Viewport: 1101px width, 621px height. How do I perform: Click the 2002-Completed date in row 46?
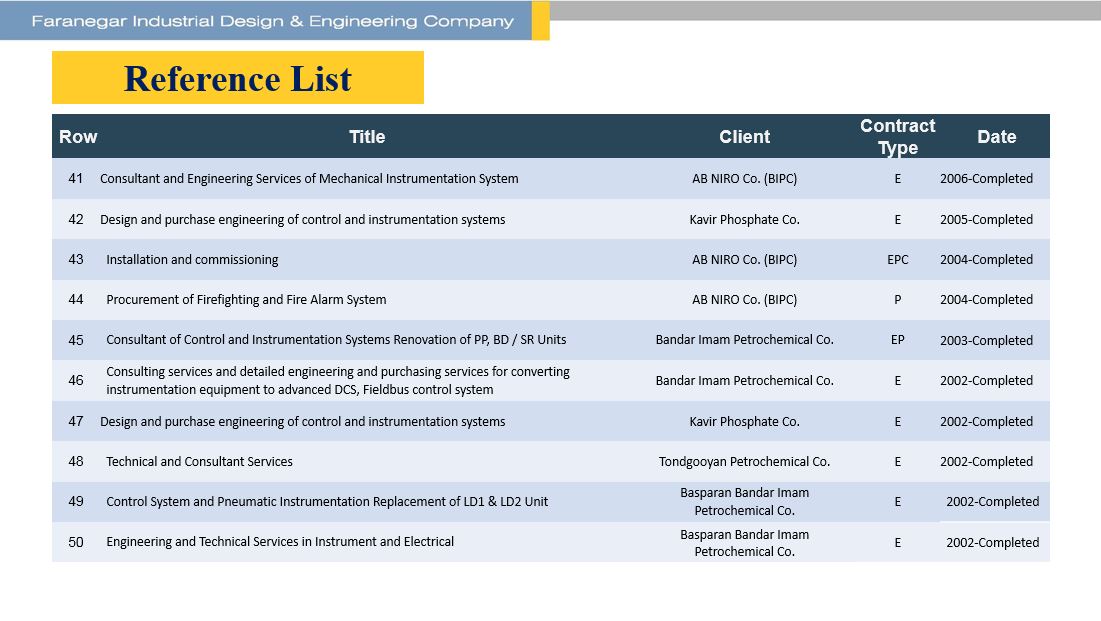987,380
